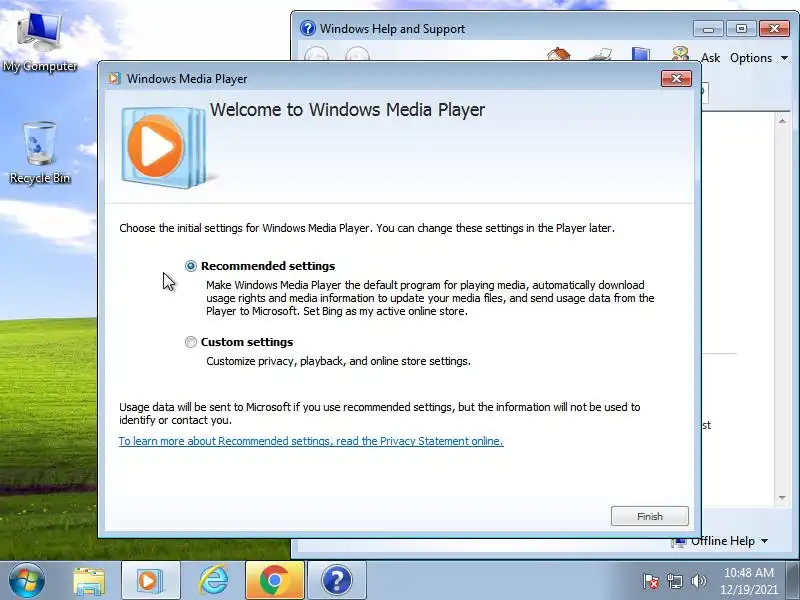Screen dimensions: 800x600
Task: Click the network tray icon
Action: 674,581
